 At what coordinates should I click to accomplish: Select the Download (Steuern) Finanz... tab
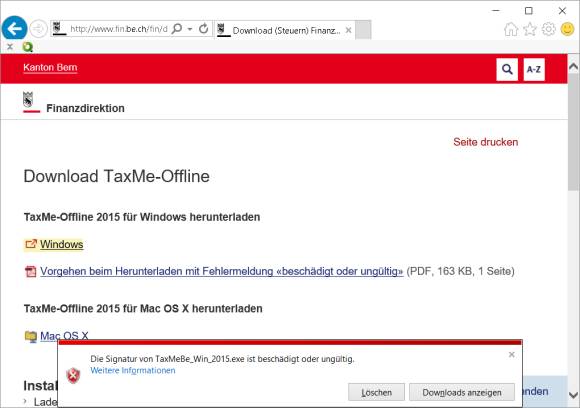[x=285, y=30]
